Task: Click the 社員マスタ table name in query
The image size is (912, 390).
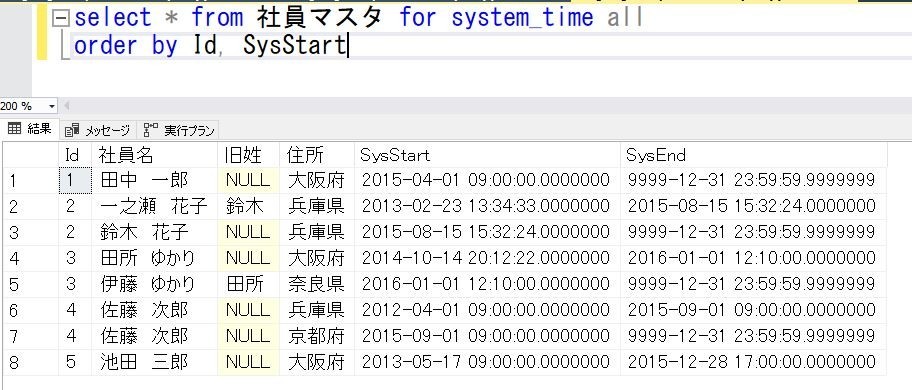Action: click(x=319, y=17)
